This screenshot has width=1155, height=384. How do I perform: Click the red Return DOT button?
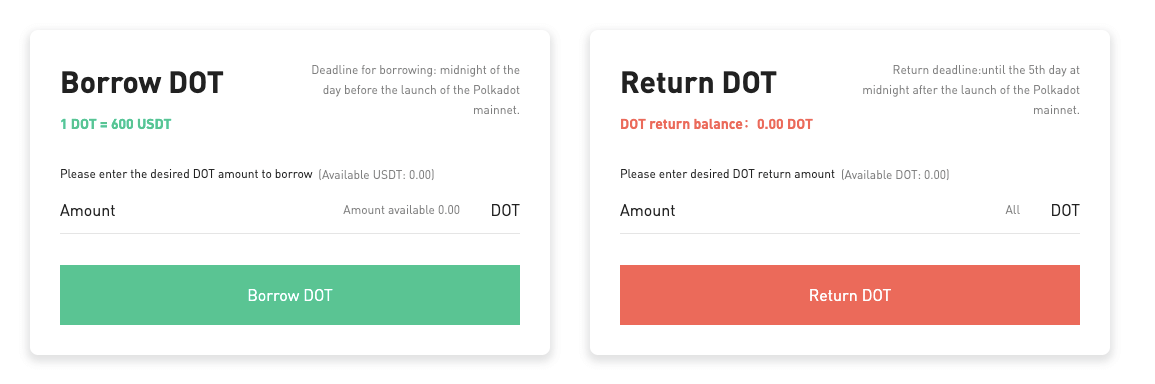click(x=850, y=295)
